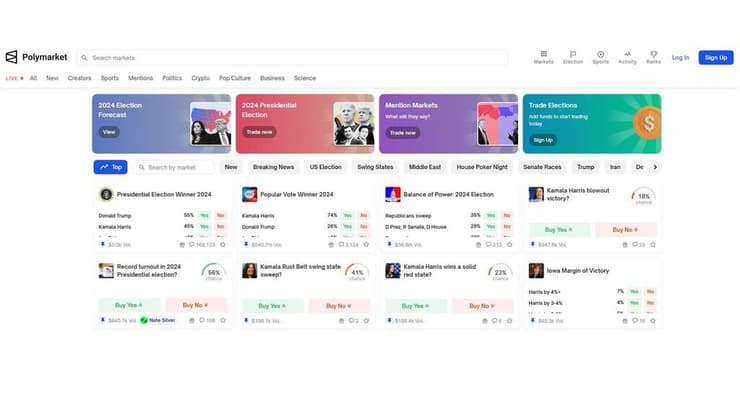Click gift icon on Popular Vote Winner card
The height and width of the screenshot is (416, 740).
pos(331,245)
